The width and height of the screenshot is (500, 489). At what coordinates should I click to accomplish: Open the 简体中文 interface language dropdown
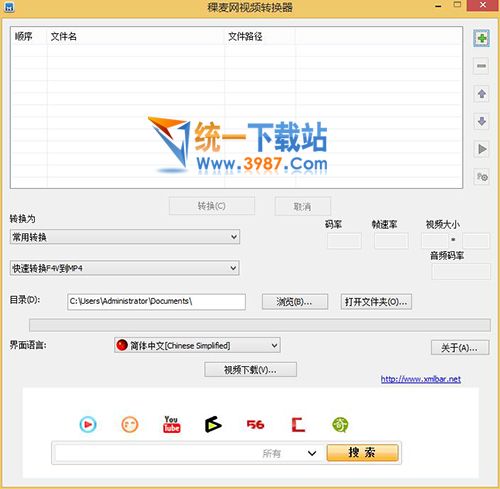[197, 345]
